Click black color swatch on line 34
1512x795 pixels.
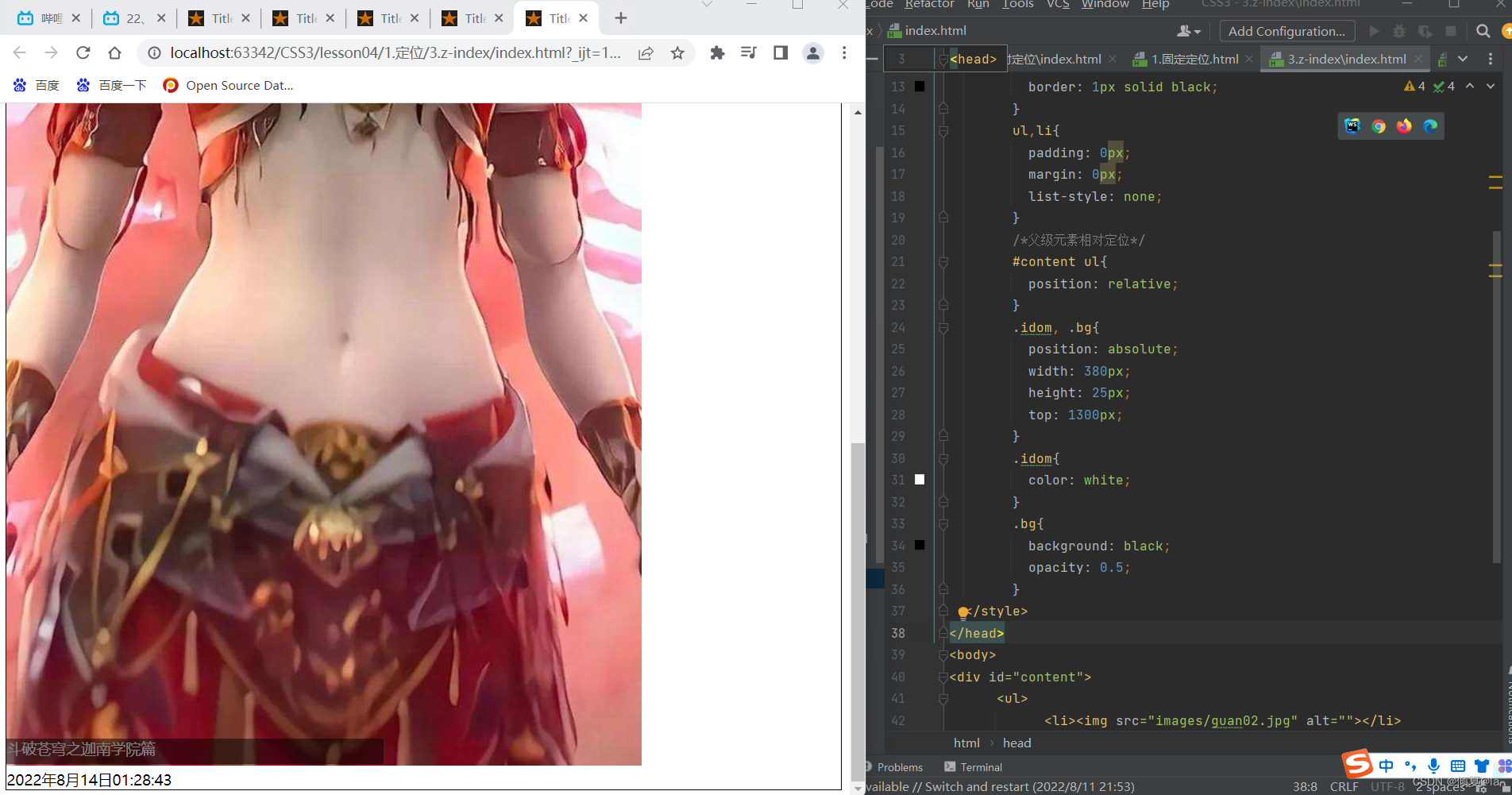point(920,545)
